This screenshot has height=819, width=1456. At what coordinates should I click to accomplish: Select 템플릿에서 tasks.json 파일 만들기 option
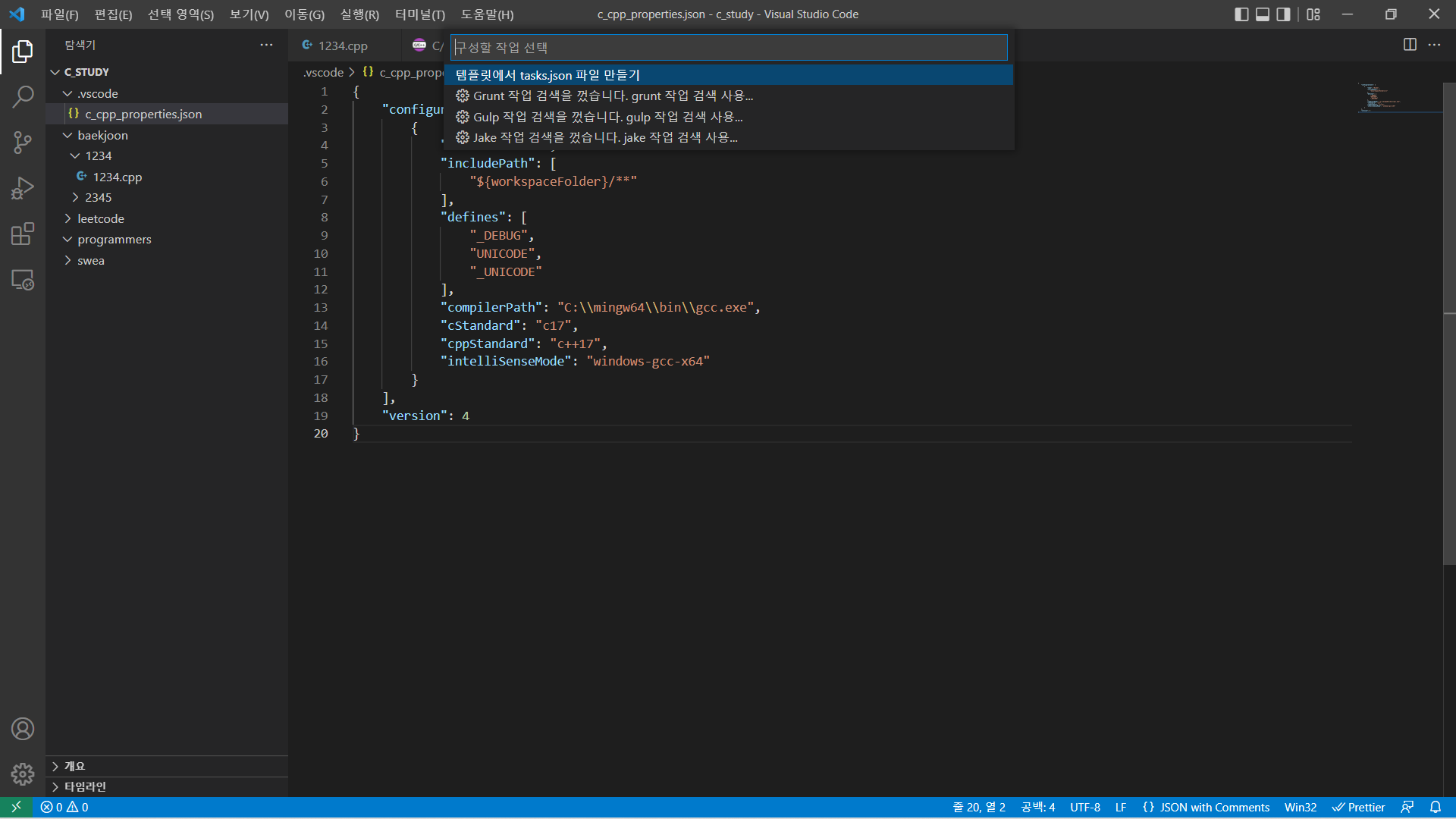tap(548, 75)
